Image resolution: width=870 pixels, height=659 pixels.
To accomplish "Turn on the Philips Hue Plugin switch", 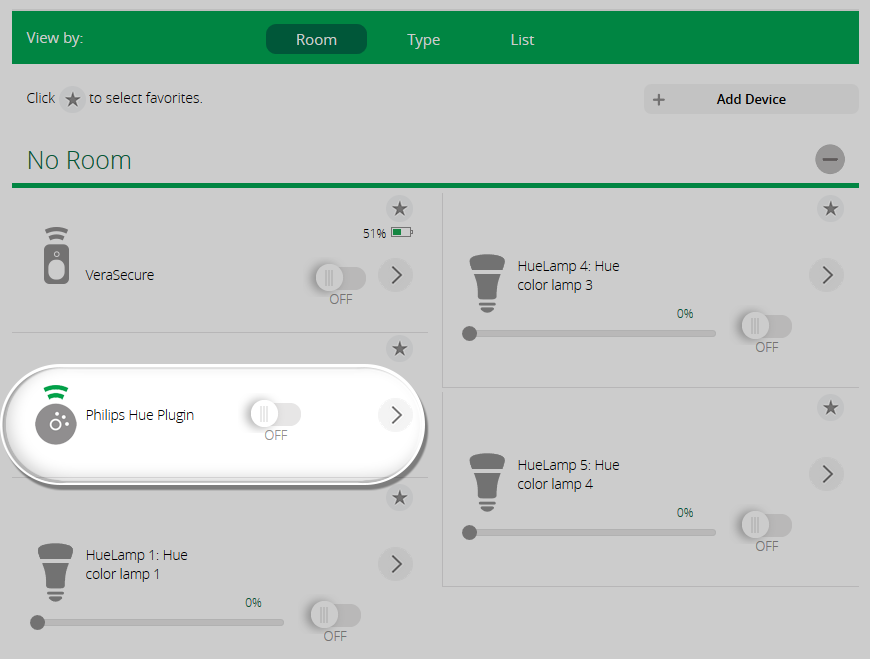I will 276,414.
